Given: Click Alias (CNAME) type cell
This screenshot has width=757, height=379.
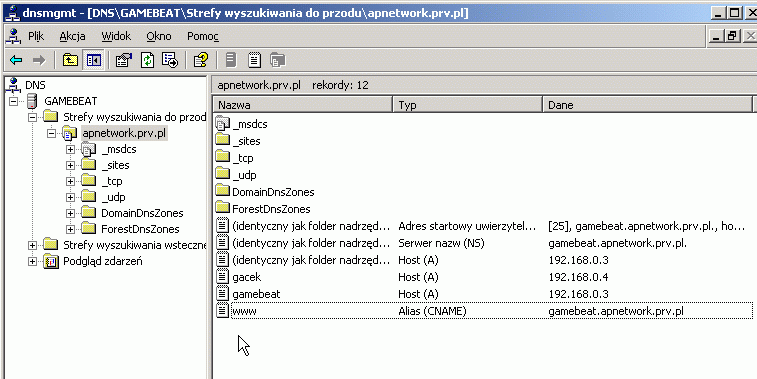Looking at the screenshot, I should pyautogui.click(x=432, y=311).
